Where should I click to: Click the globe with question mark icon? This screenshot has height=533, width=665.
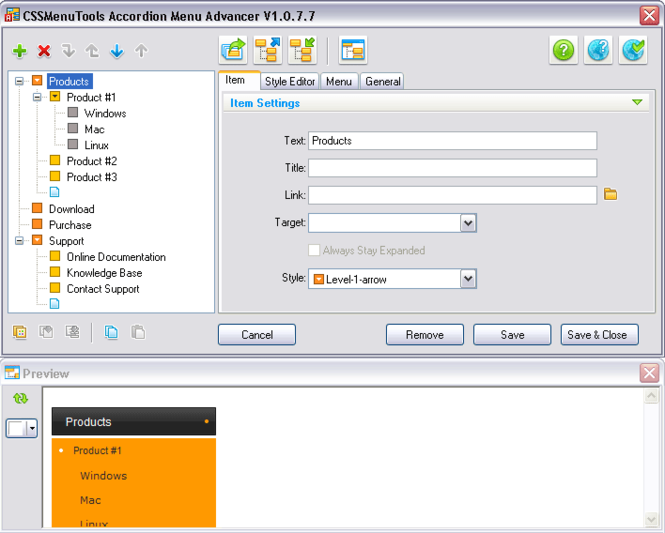coord(598,50)
